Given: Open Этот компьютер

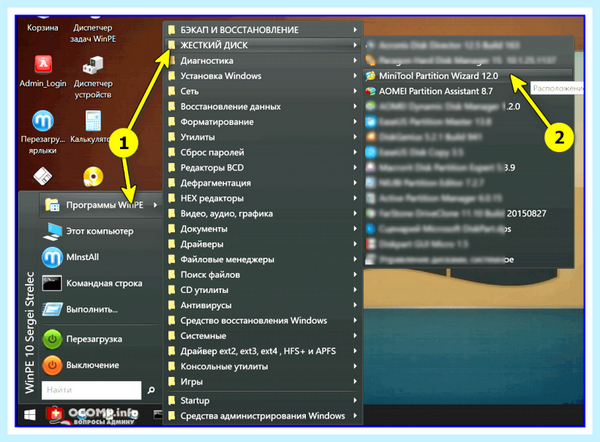Looking at the screenshot, I should [101, 231].
